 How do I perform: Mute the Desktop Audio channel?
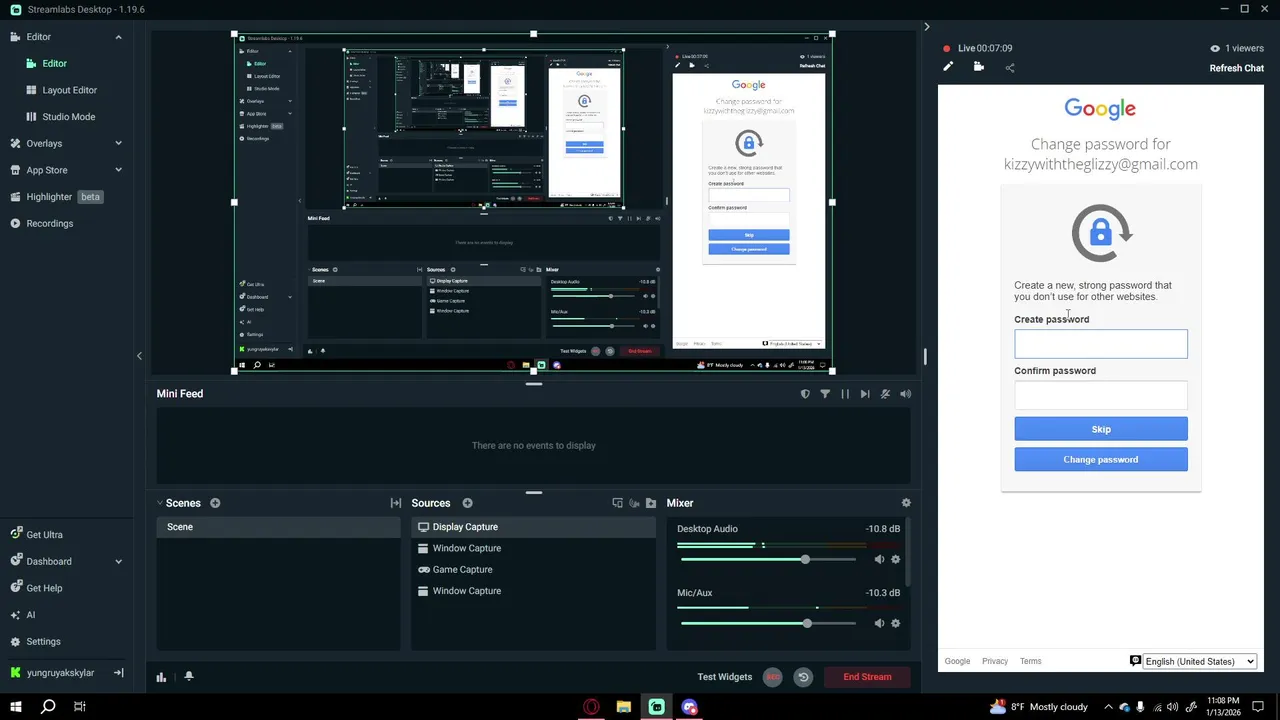[879, 559]
